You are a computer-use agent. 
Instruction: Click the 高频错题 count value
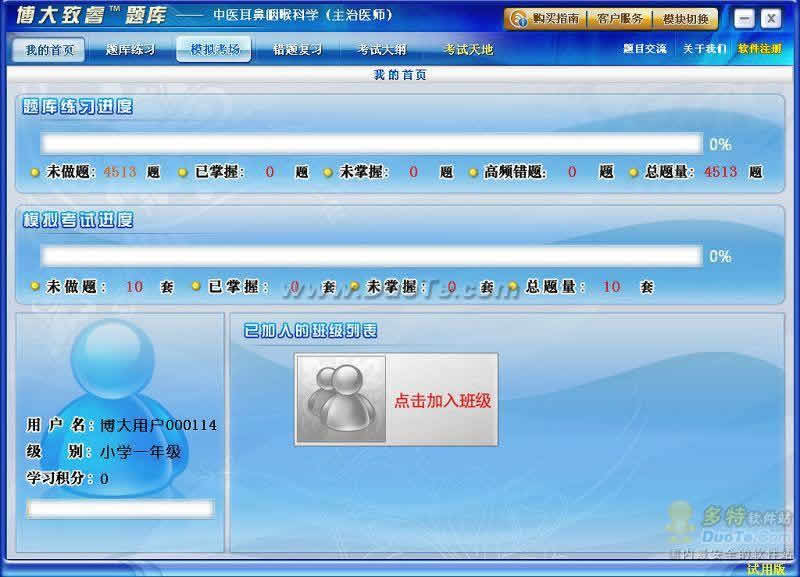(x=572, y=172)
